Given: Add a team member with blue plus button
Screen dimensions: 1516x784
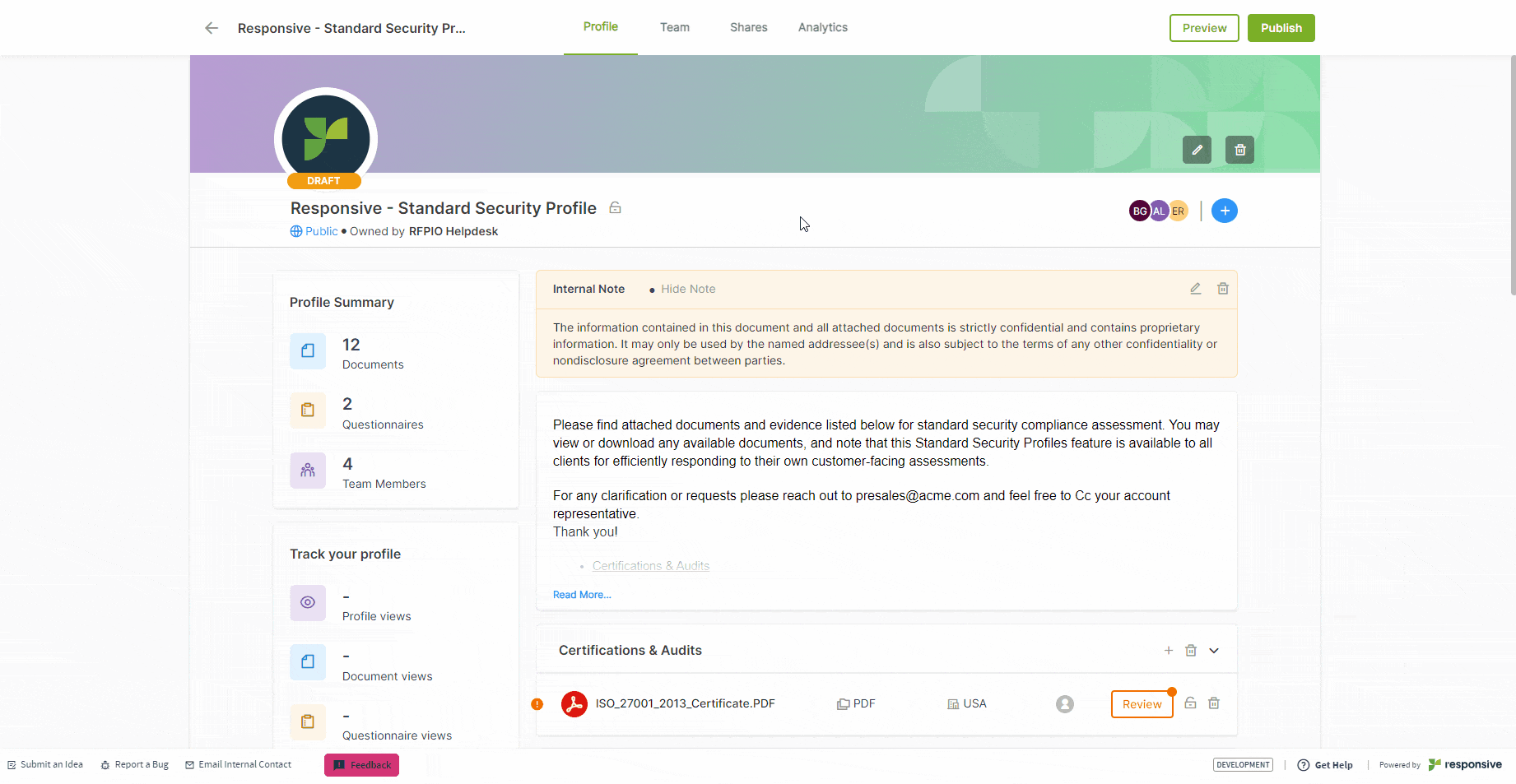Looking at the screenshot, I should coord(1225,211).
